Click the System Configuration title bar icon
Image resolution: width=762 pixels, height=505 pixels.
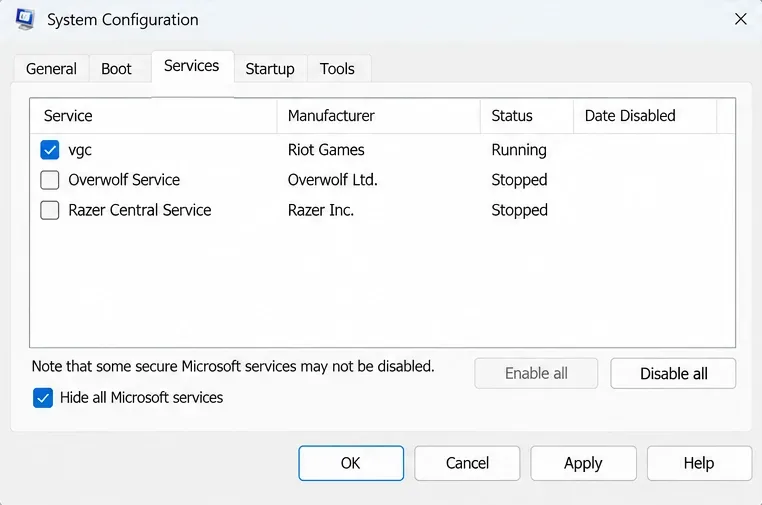click(24, 19)
